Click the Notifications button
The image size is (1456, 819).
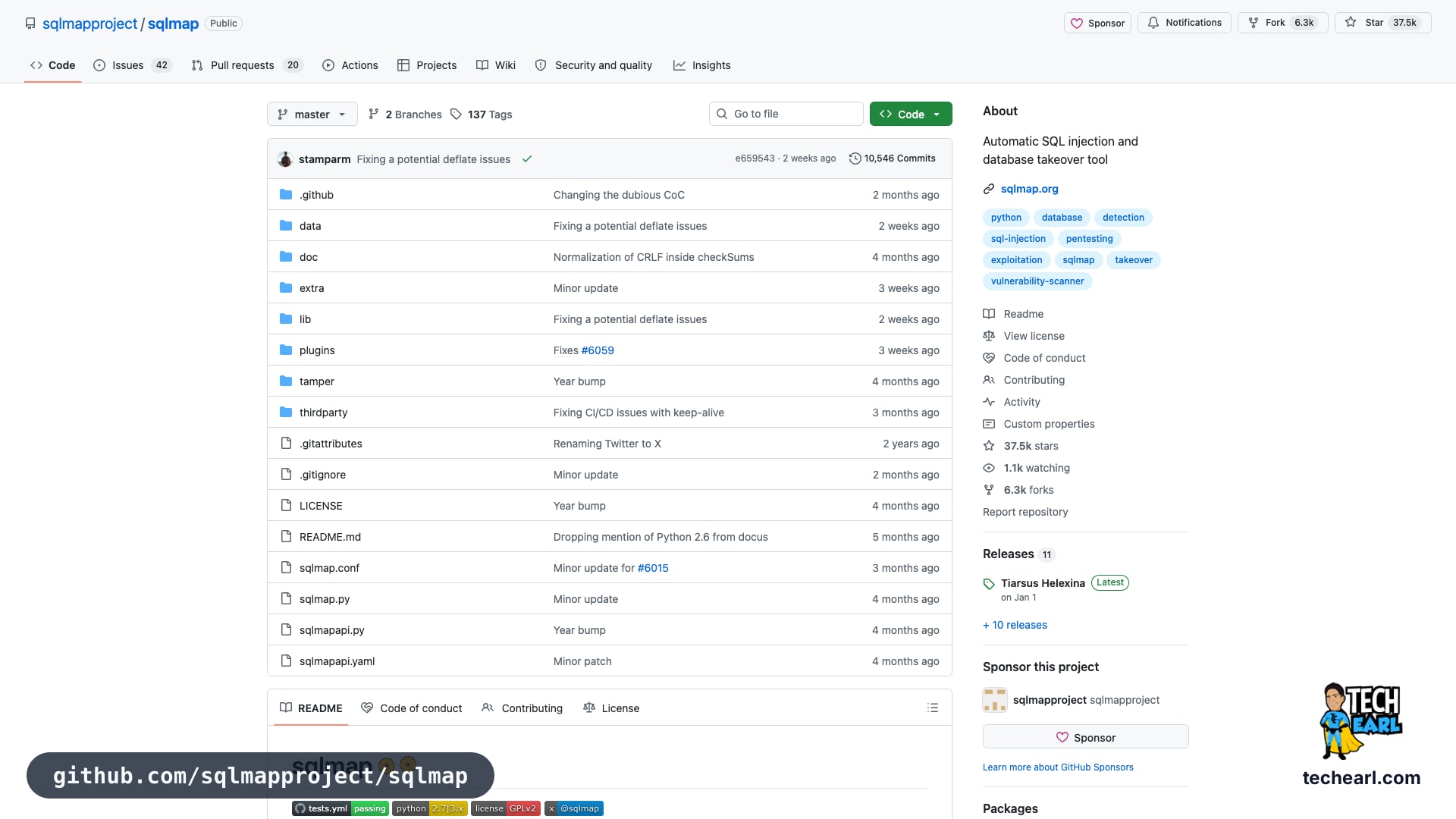point(1184,23)
